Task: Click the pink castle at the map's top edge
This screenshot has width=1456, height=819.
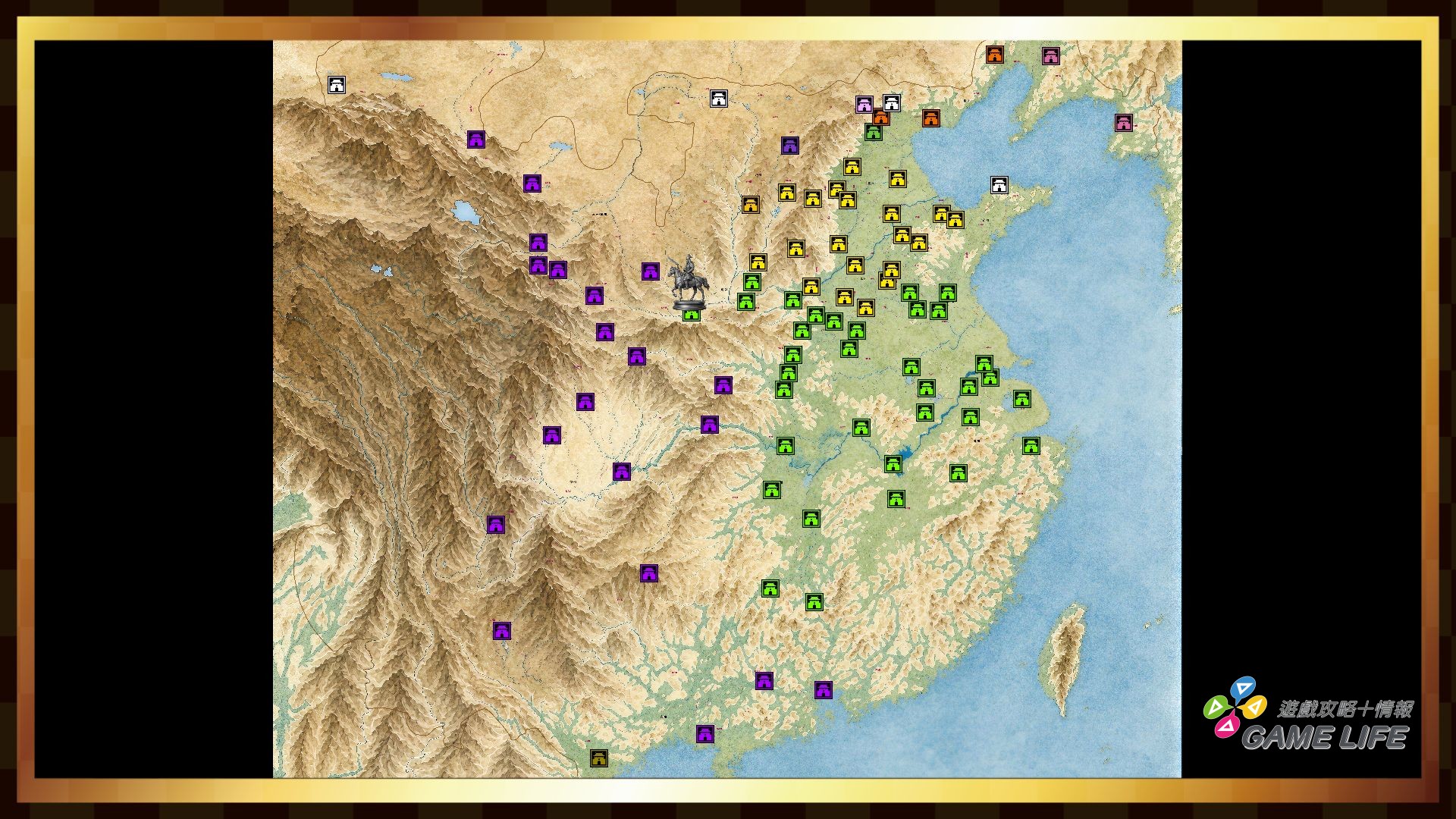Action: click(1050, 55)
